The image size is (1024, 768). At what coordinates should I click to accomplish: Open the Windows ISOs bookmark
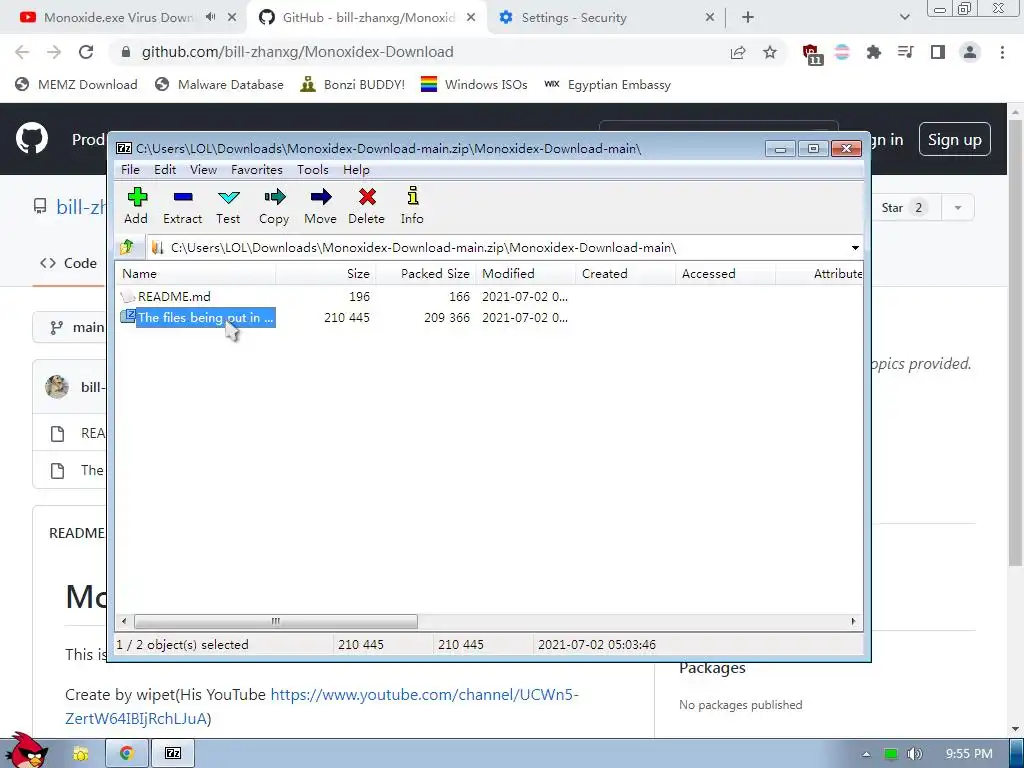[x=474, y=85]
